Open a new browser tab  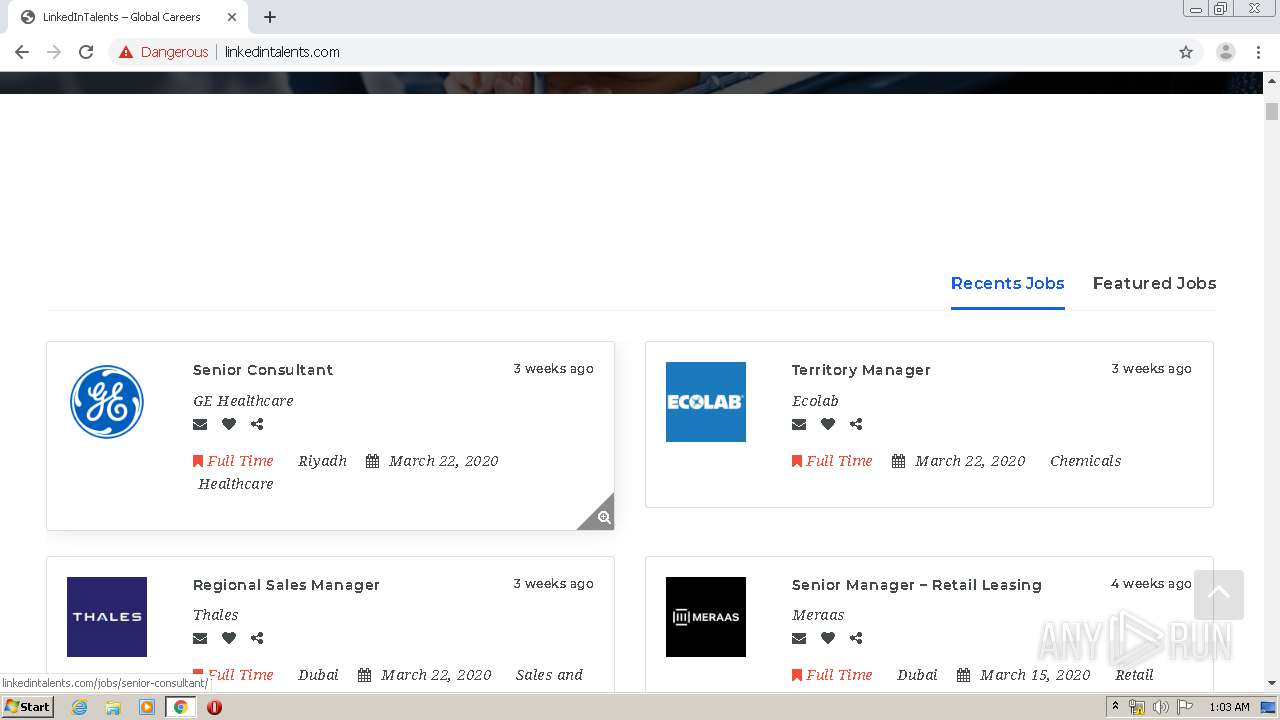(x=270, y=17)
